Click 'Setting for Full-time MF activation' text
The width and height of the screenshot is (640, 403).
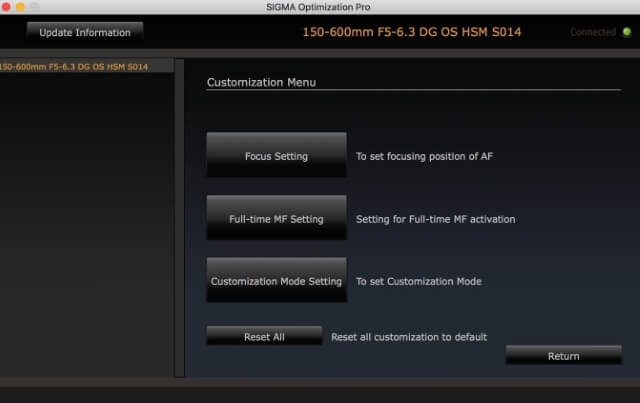pos(436,219)
